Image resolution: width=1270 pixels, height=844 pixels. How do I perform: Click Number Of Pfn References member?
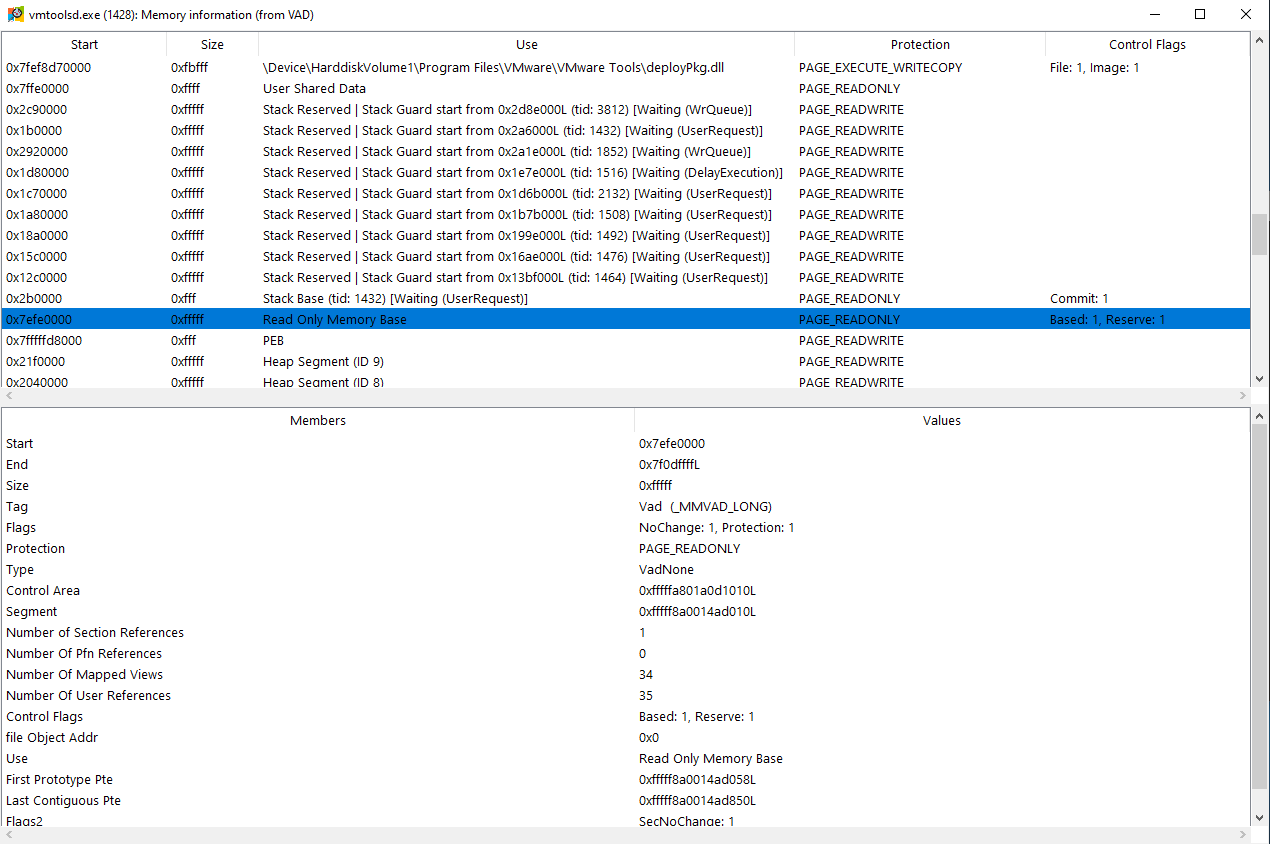[x=84, y=653]
